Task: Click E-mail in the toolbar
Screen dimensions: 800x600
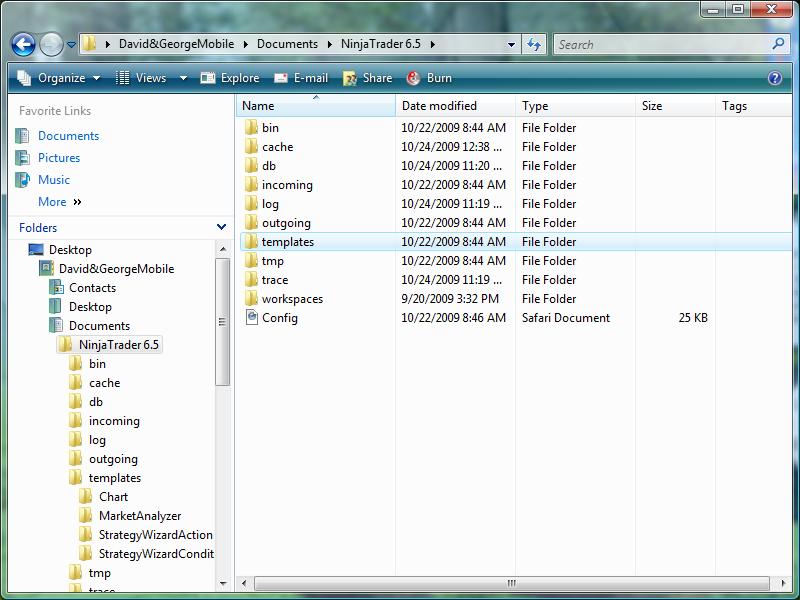Action: (301, 78)
